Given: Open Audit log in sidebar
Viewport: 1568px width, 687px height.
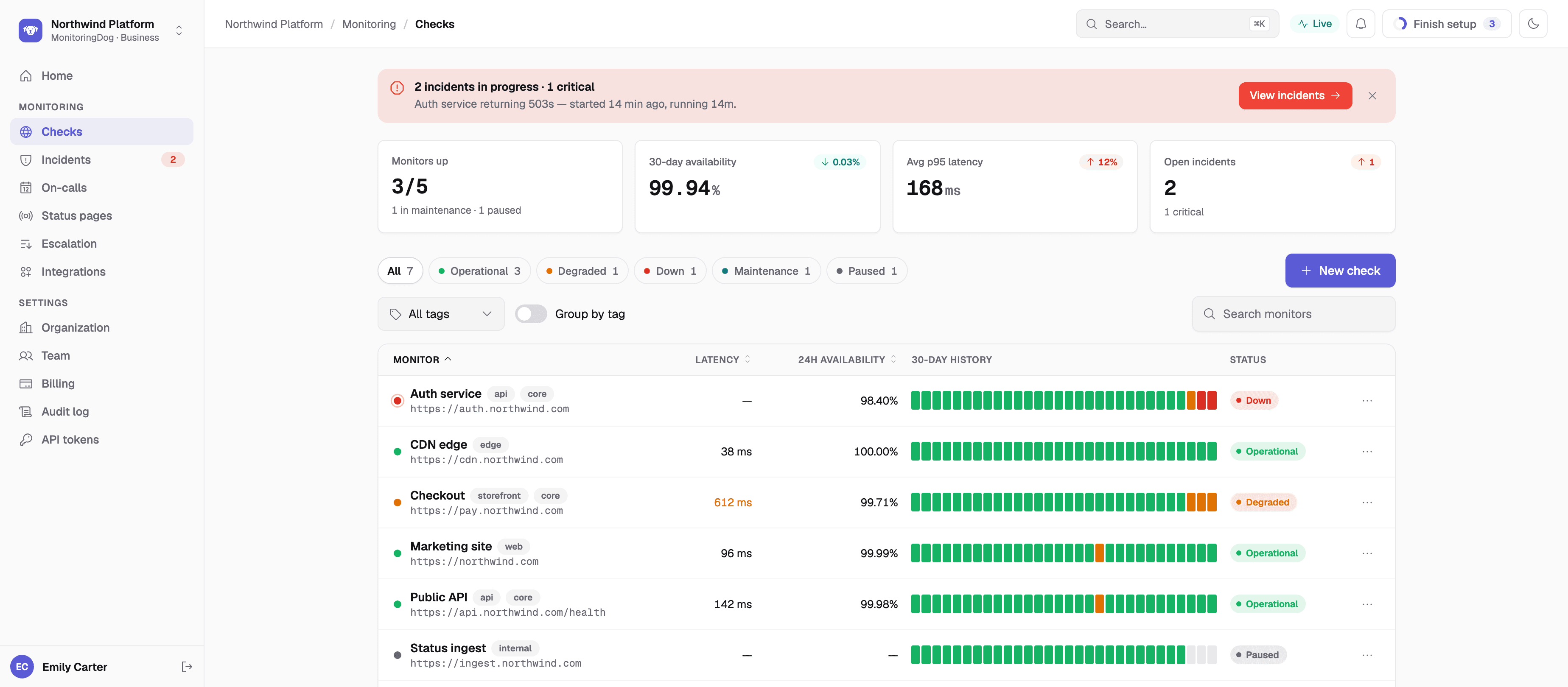Looking at the screenshot, I should 102,411.
